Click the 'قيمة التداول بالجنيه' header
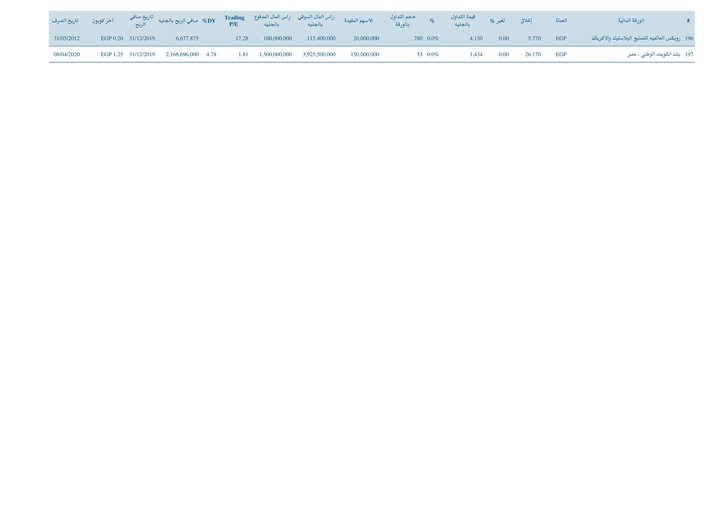The height and width of the screenshot is (509, 720). (463, 21)
